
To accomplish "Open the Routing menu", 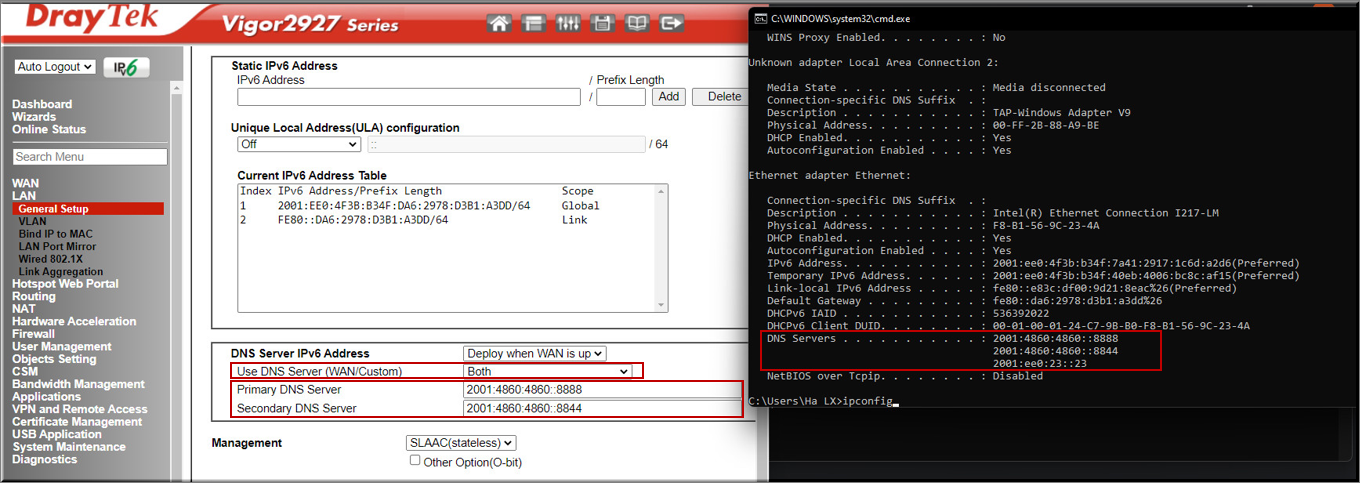I will (x=34, y=297).
